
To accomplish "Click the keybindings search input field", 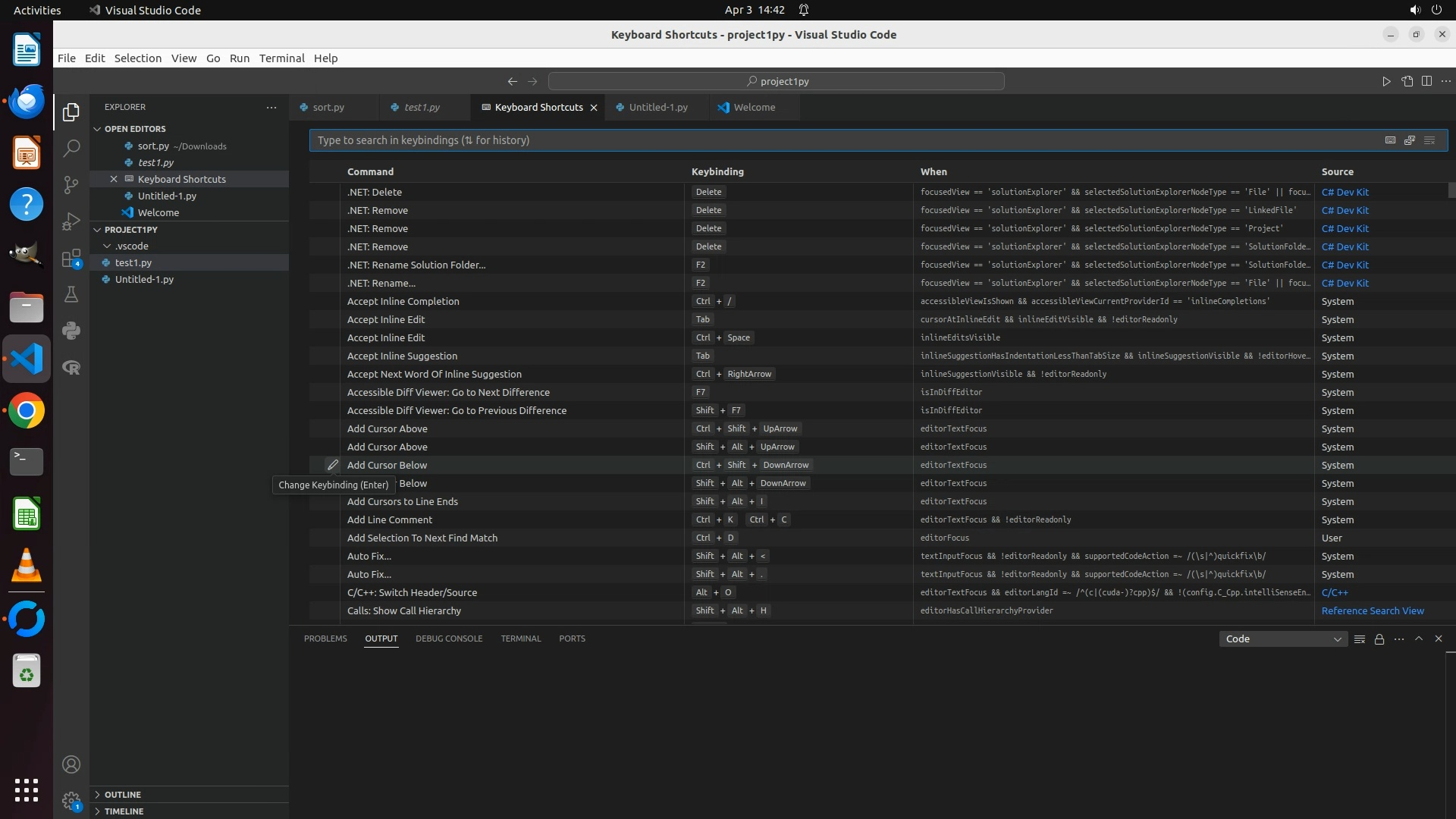I will click(x=834, y=140).
